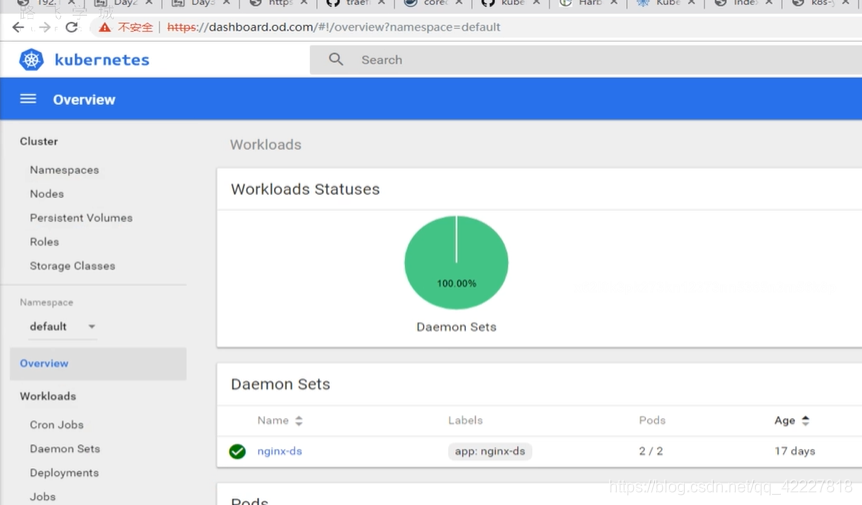Click the app: nginx-ds label chip

[490, 451]
